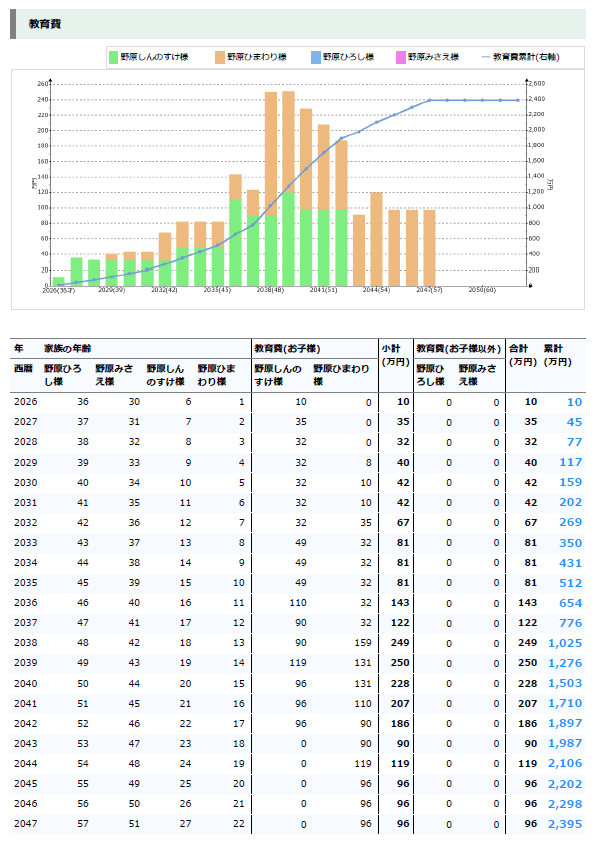Select the year cell 2041

pyautogui.click(x=26, y=704)
